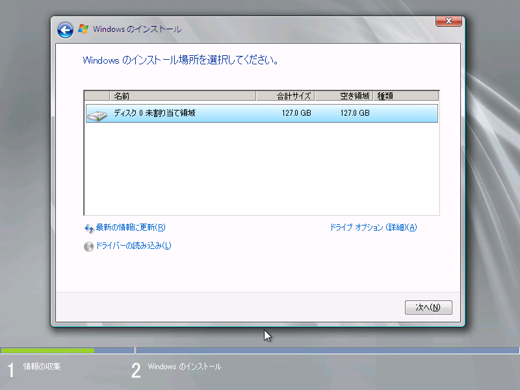520x390 pixels.
Task: Click the green setup progress bar
Action: (47, 350)
